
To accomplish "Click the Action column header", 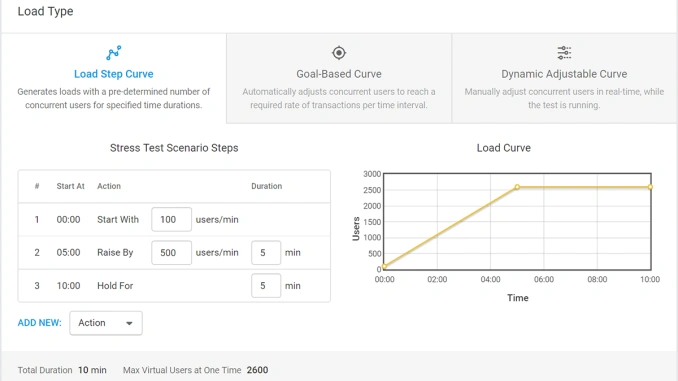I will click(x=109, y=186).
